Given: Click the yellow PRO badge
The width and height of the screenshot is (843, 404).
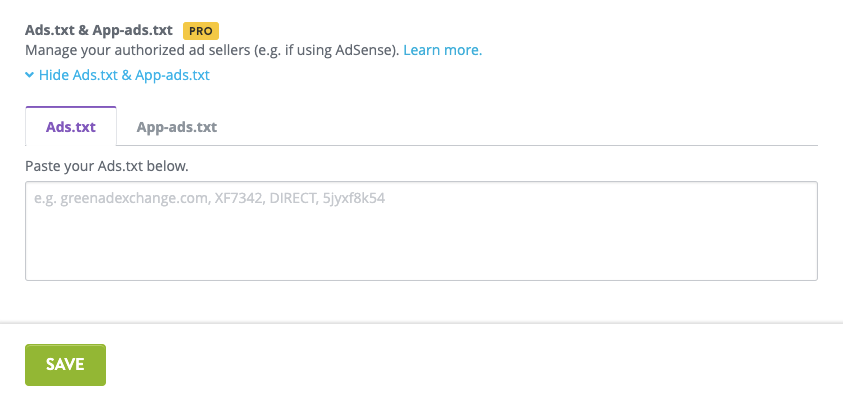Looking at the screenshot, I should point(201,31).
